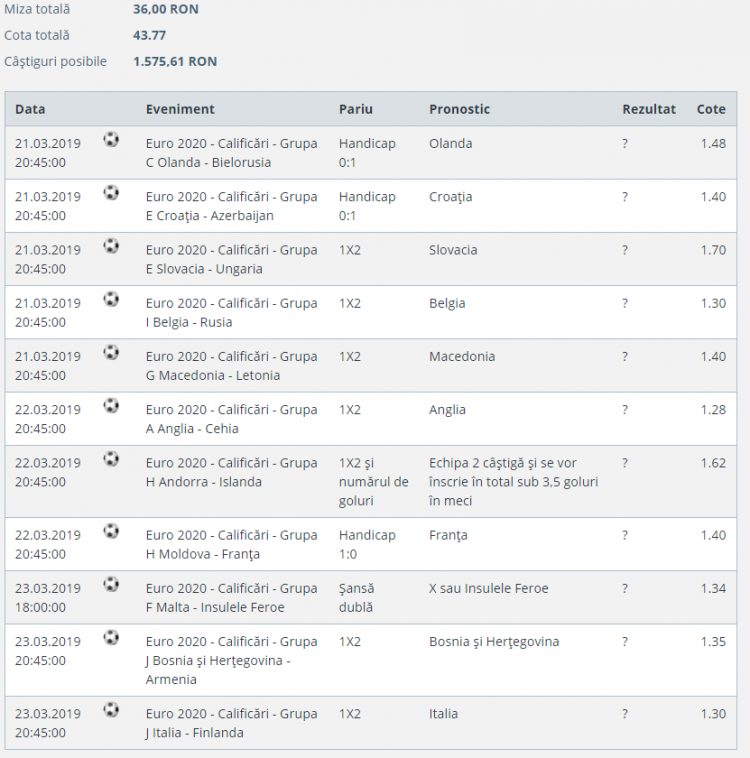
Task: Click the Eveniment column header
Action: click(x=180, y=109)
